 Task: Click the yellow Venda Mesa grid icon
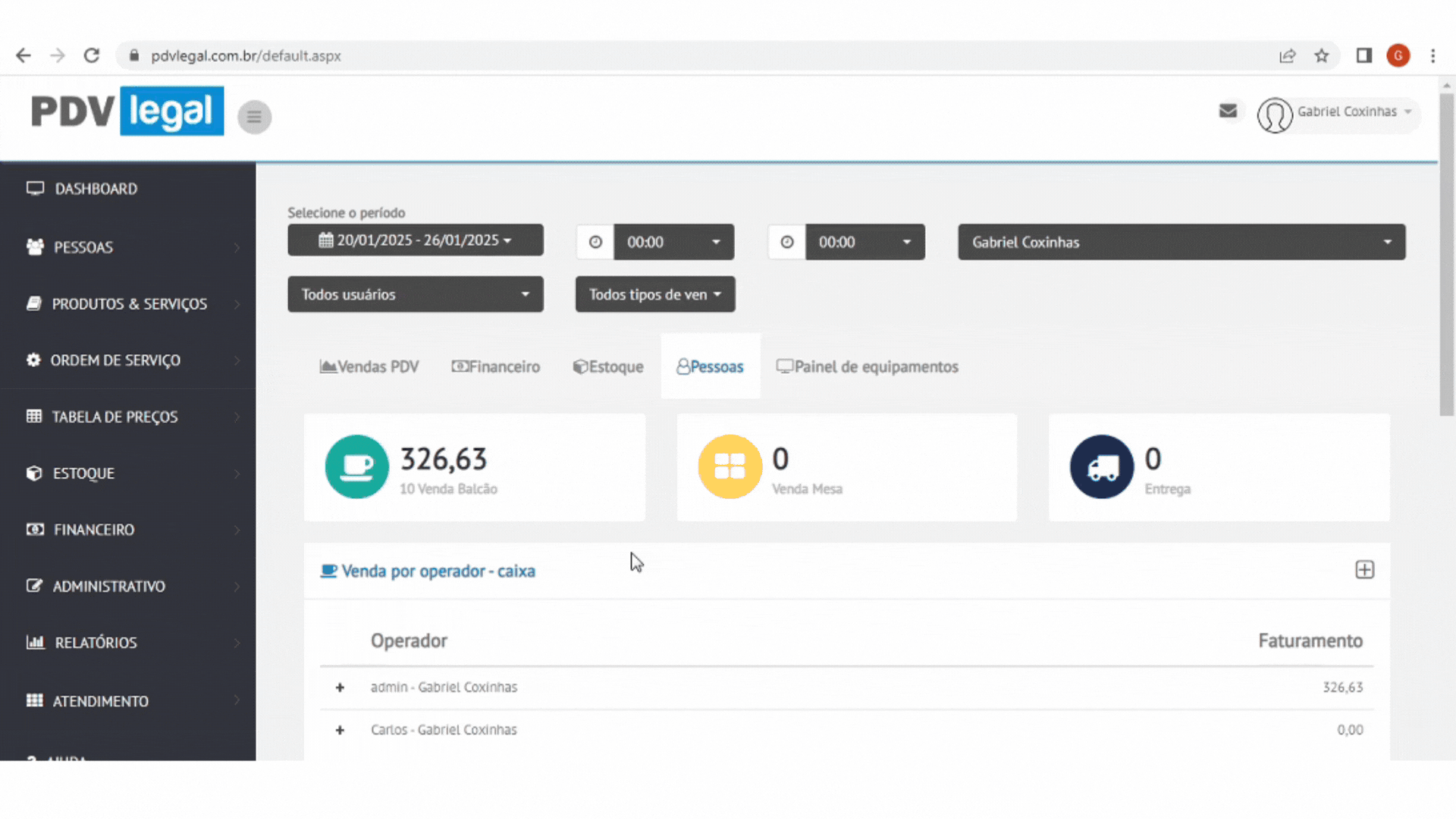coord(730,466)
